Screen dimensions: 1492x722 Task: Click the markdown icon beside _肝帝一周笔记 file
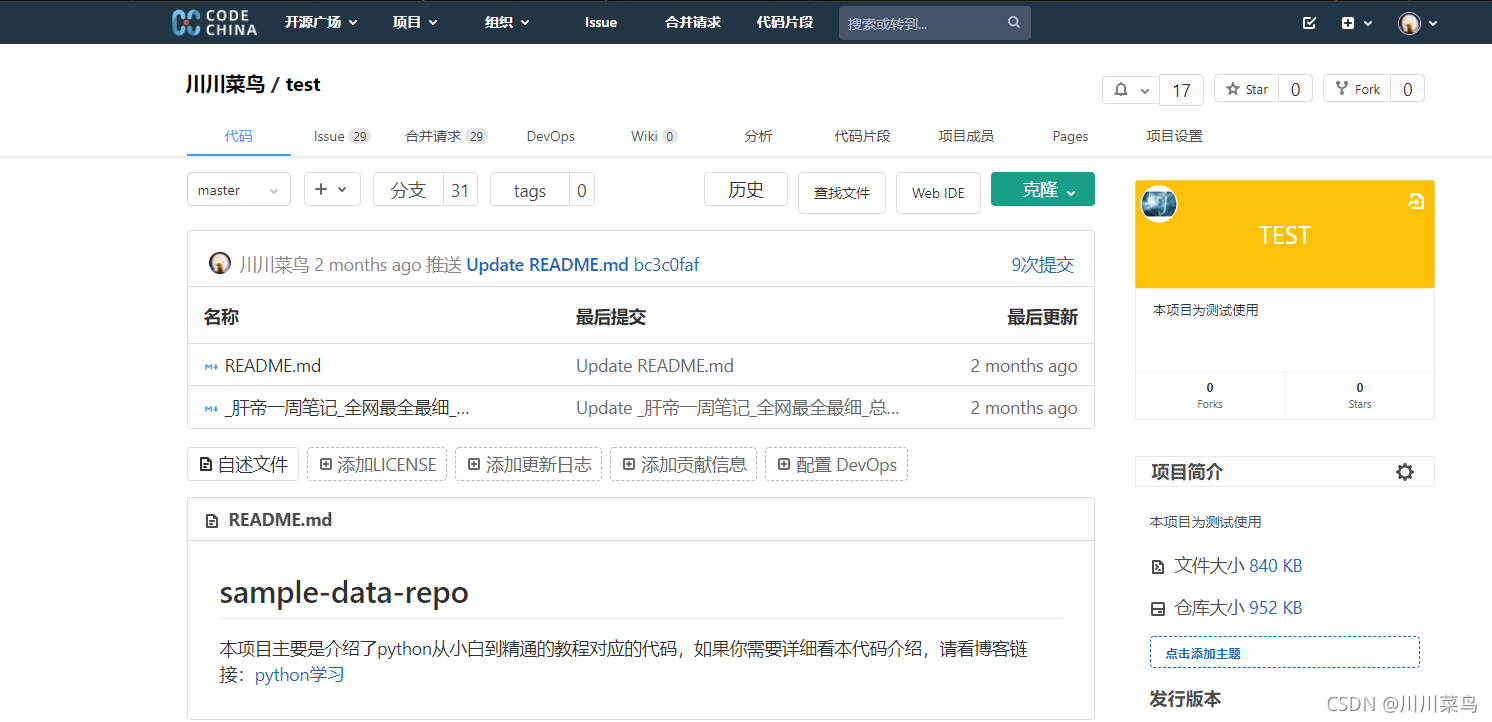point(211,408)
